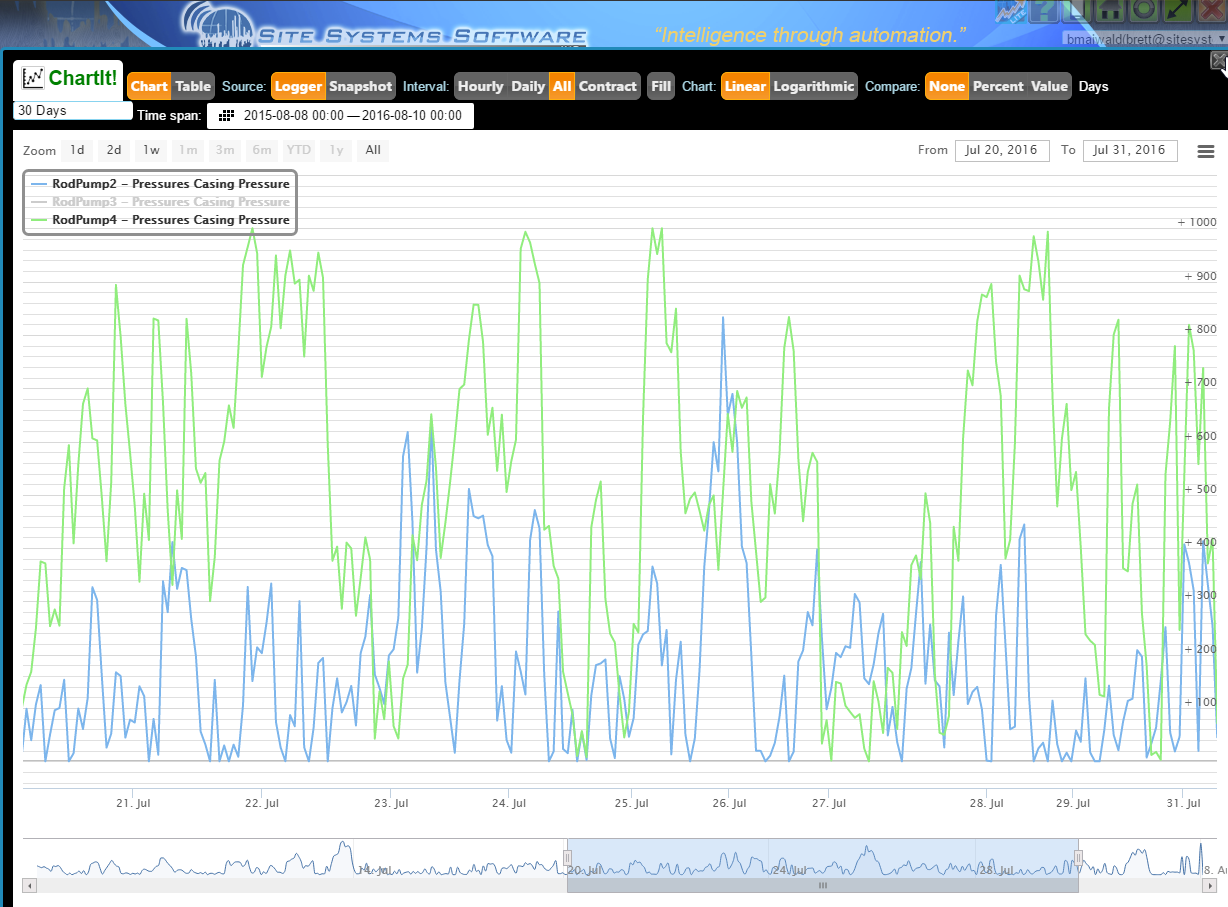Click the calendar grid icon in time span

[226, 116]
